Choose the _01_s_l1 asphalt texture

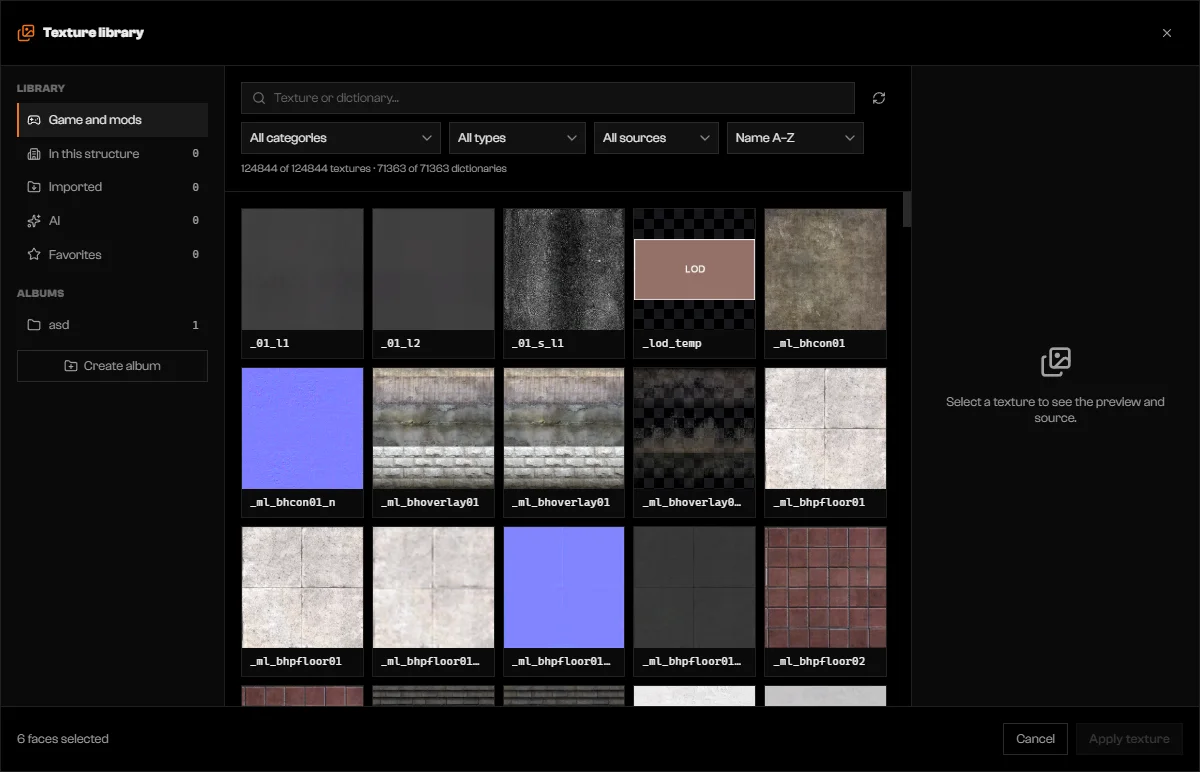[x=564, y=283]
